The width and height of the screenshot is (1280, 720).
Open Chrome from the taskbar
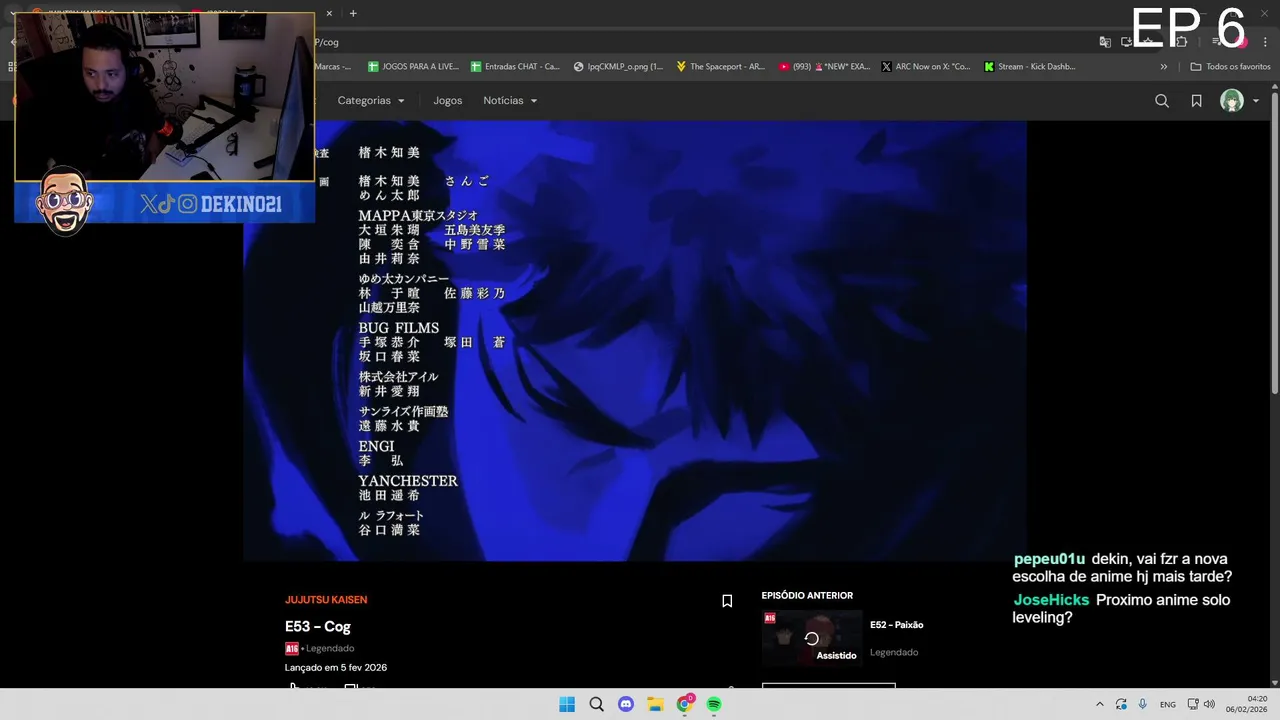(685, 704)
